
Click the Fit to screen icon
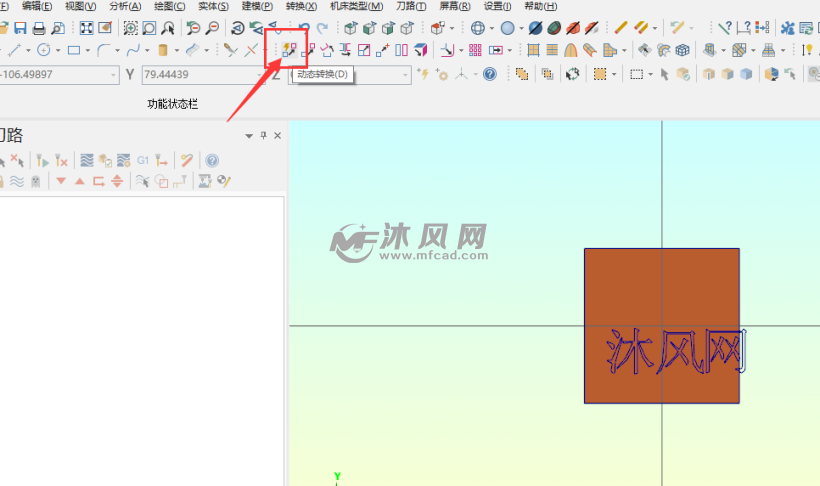(86, 28)
